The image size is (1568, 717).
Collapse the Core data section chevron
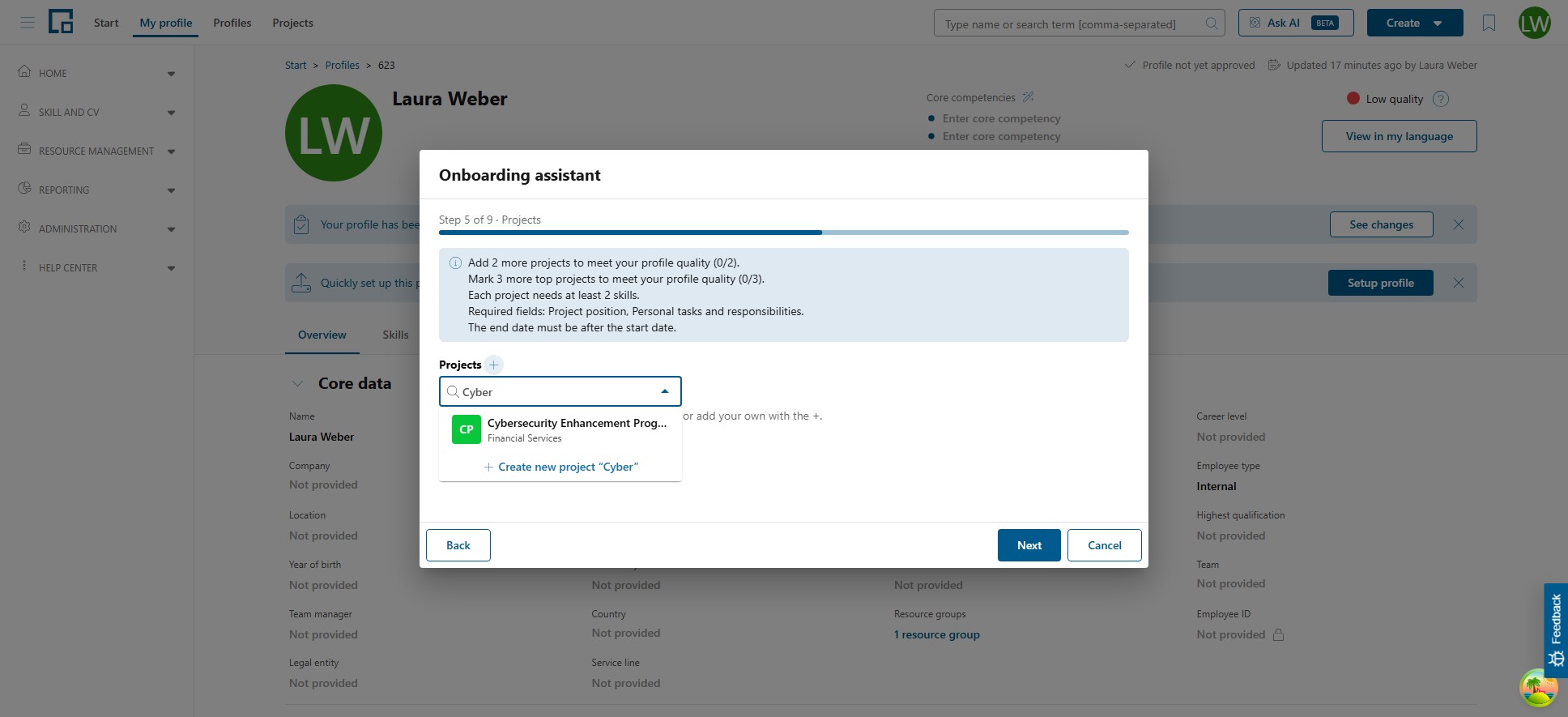(297, 383)
